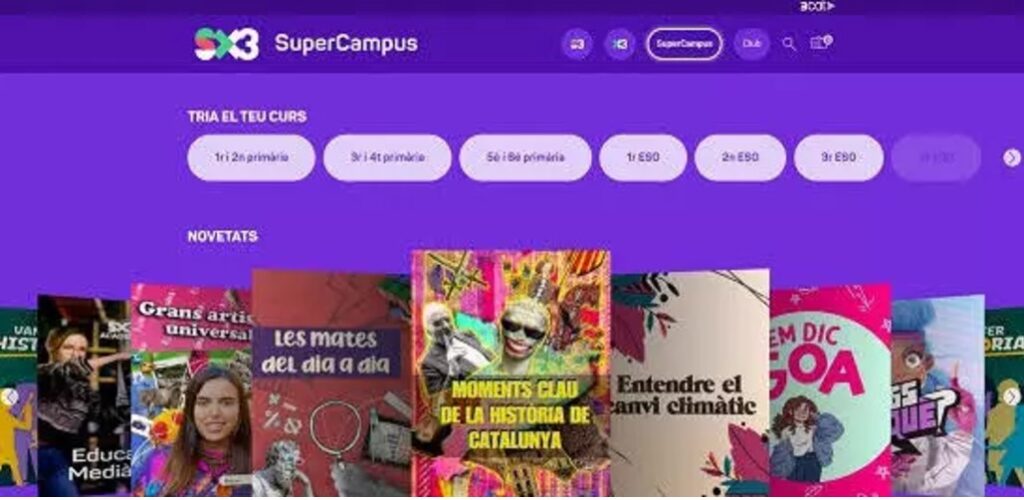Click the SX3 logo in the header
Screen dimensions: 1024x500
[227, 44]
